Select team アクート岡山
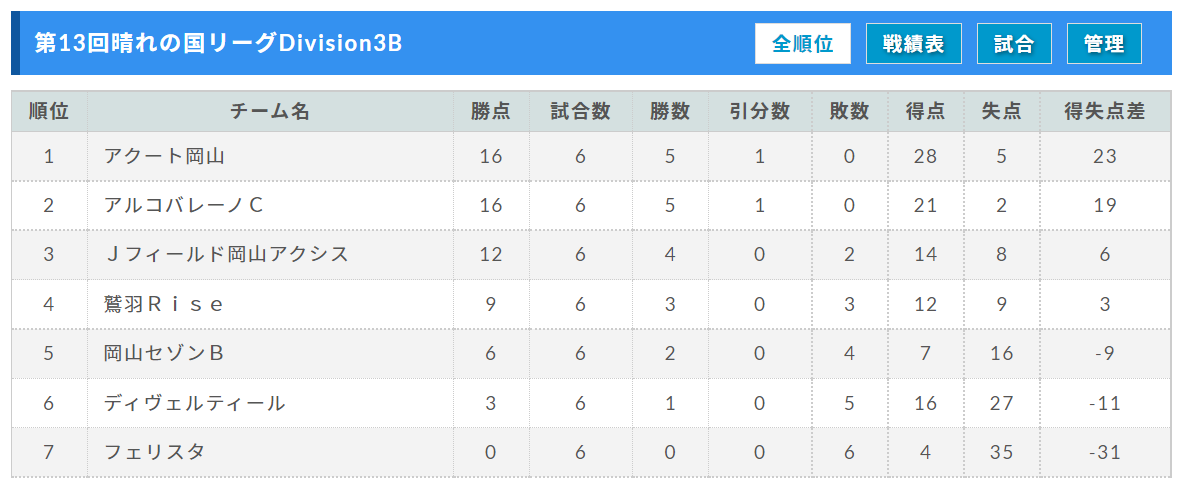The width and height of the screenshot is (1181, 490). click(165, 156)
